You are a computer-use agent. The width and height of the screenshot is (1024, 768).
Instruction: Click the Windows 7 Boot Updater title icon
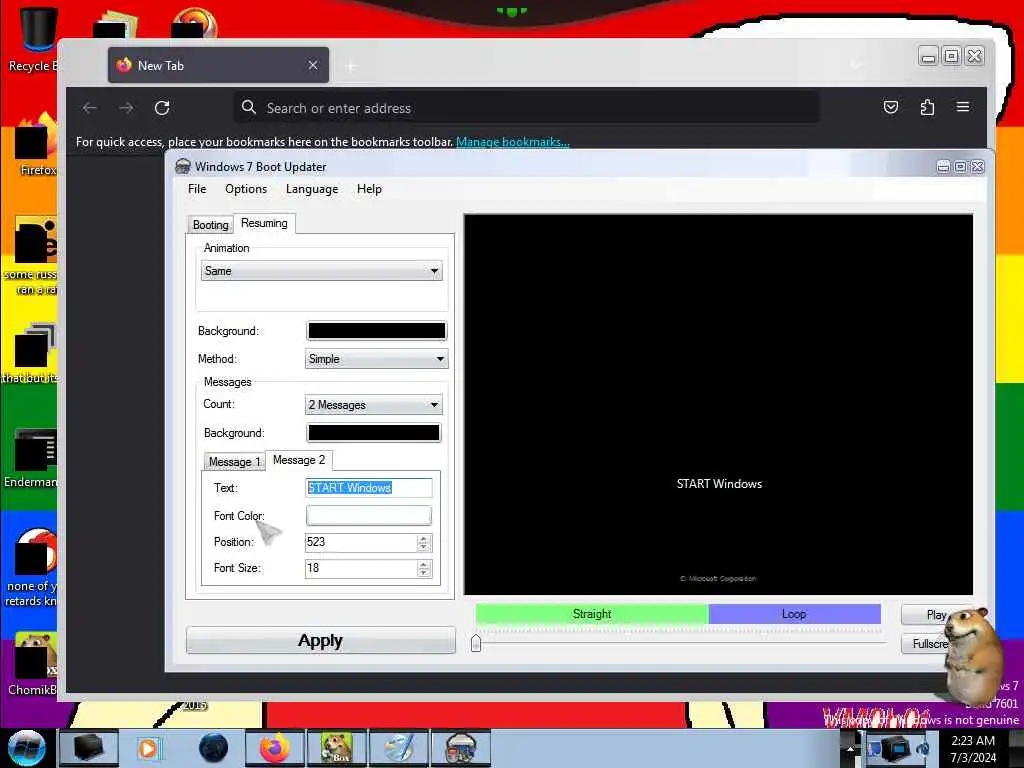(183, 167)
